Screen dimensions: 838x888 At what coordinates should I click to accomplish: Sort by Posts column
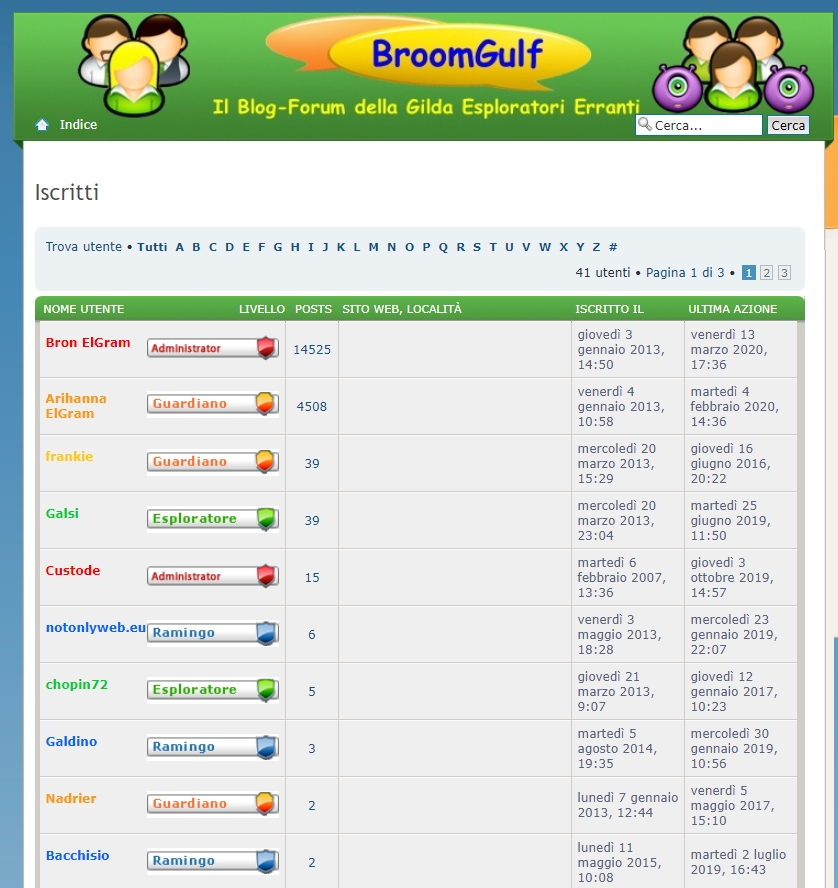pos(313,309)
